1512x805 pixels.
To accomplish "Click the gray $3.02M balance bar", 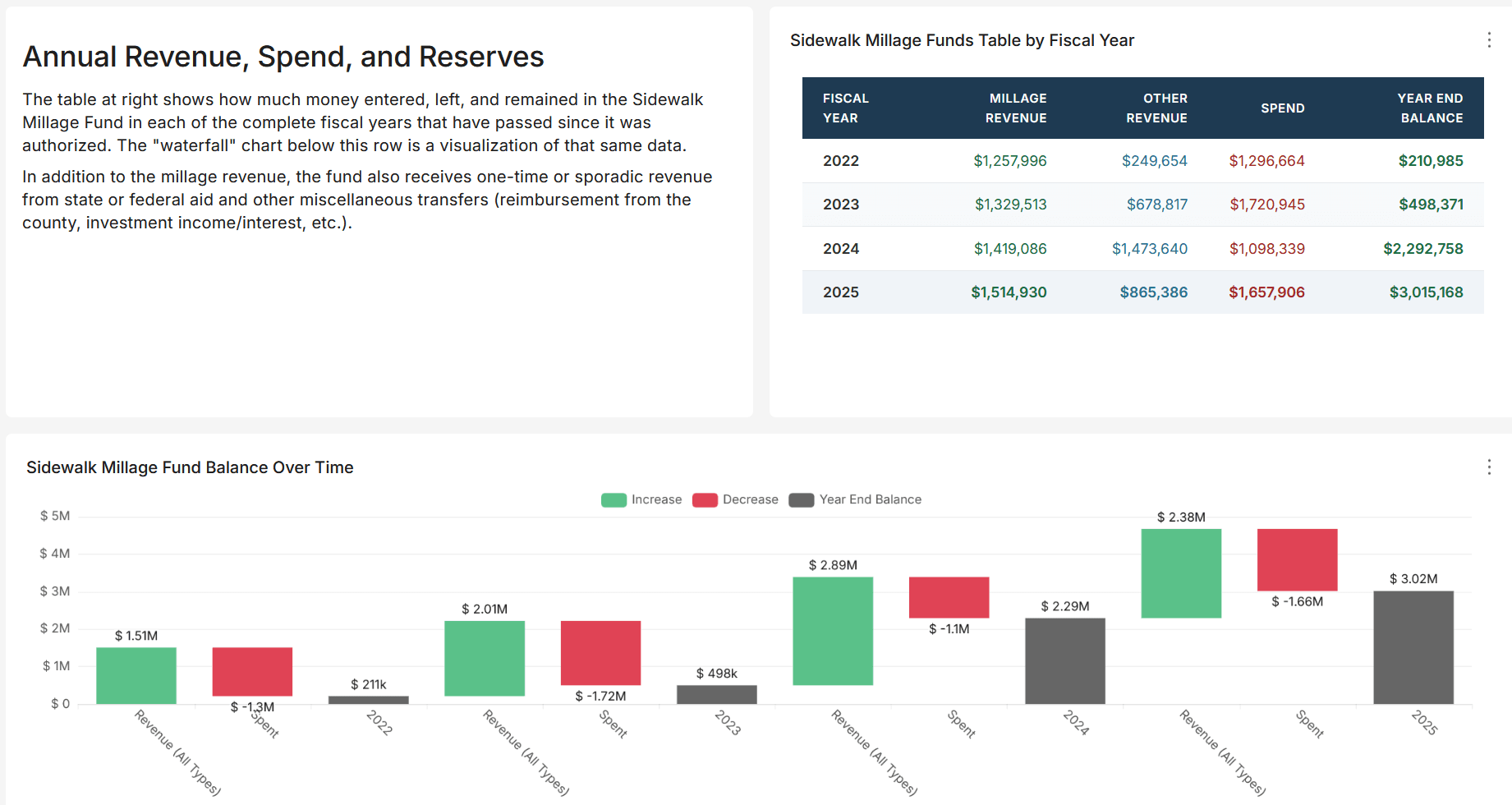I will point(1413,647).
